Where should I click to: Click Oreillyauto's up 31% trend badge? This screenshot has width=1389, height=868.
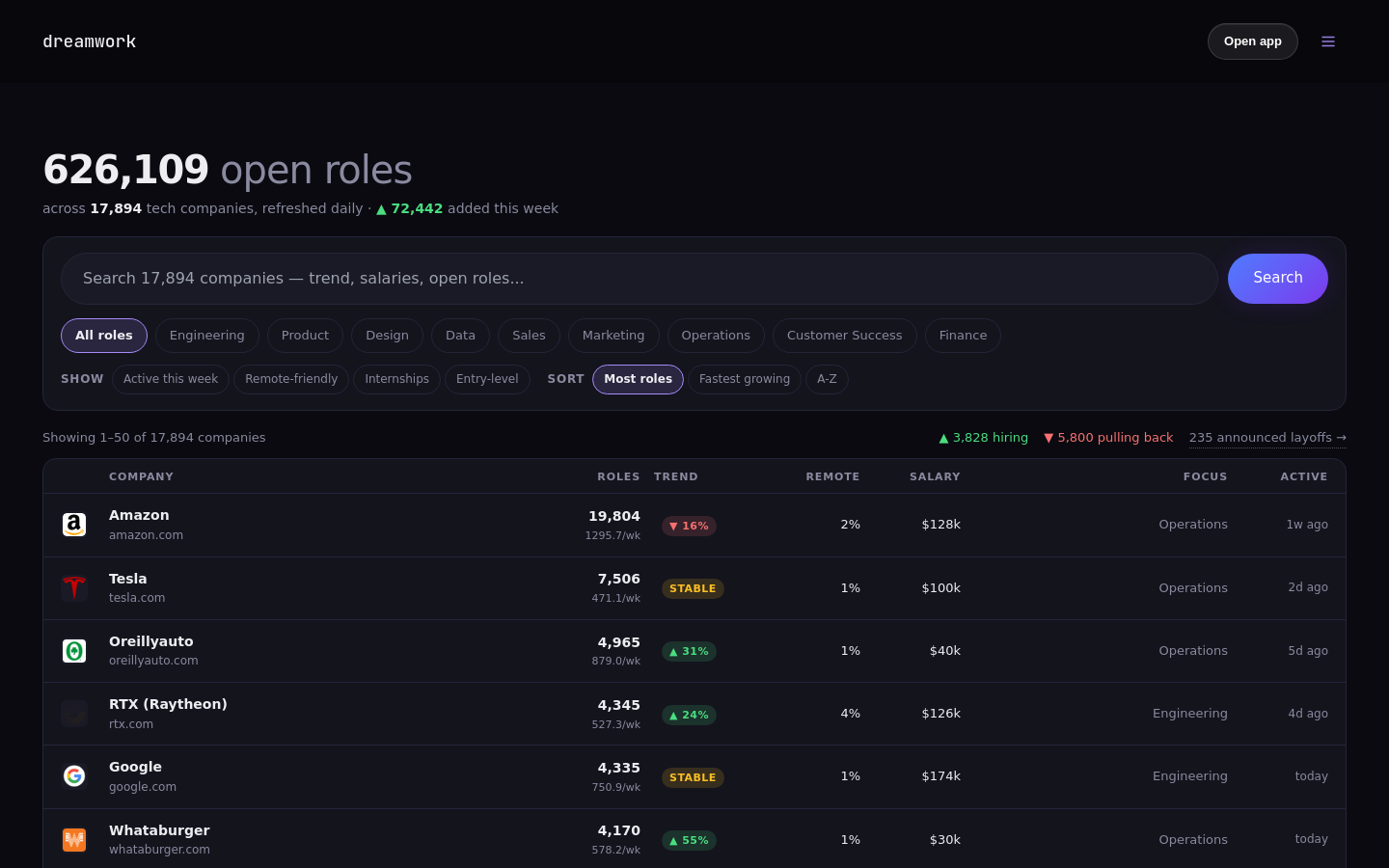coord(689,651)
